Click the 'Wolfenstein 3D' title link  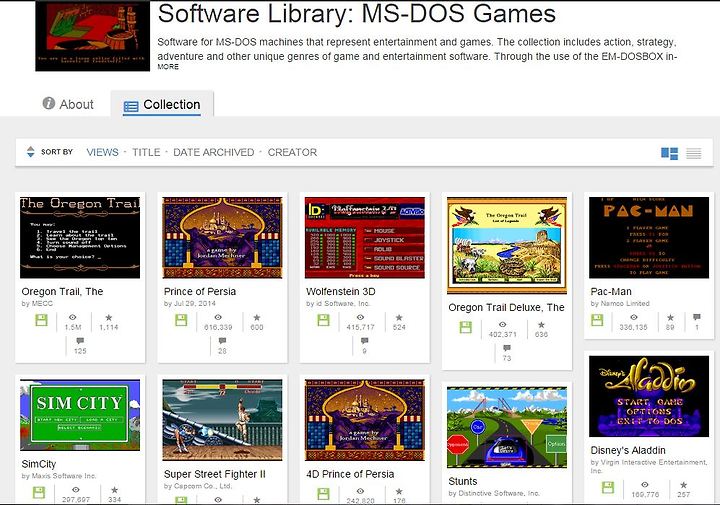tap(341, 292)
